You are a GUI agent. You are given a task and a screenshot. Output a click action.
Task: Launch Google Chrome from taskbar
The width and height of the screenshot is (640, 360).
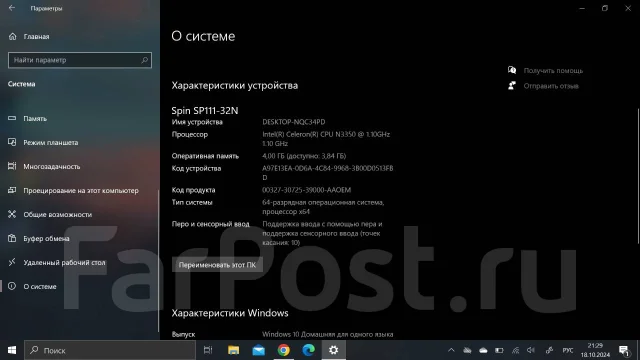coord(284,350)
